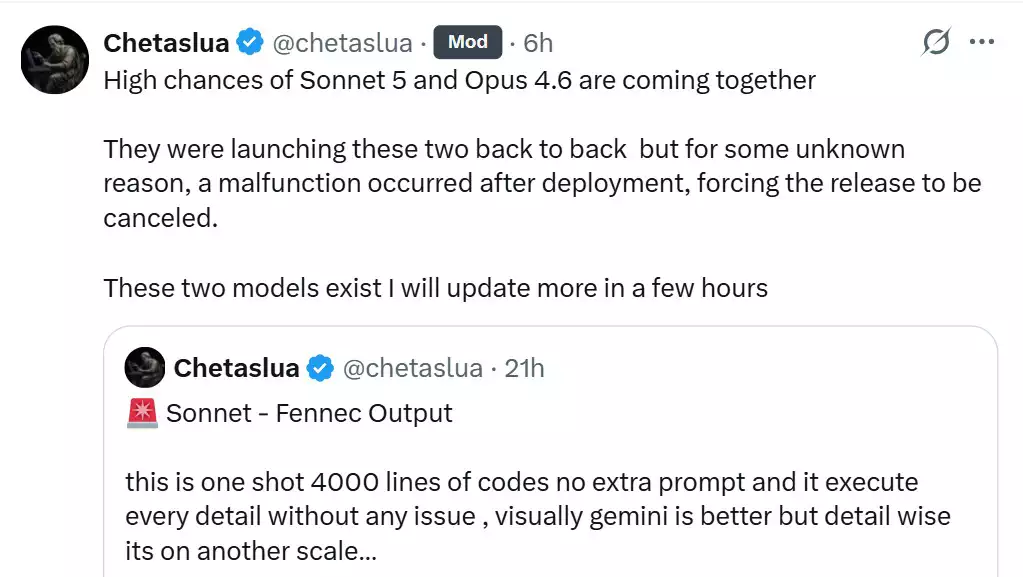This screenshot has width=1023, height=577.
Task: Click the verified badge in the quoted post
Action: coord(320,368)
